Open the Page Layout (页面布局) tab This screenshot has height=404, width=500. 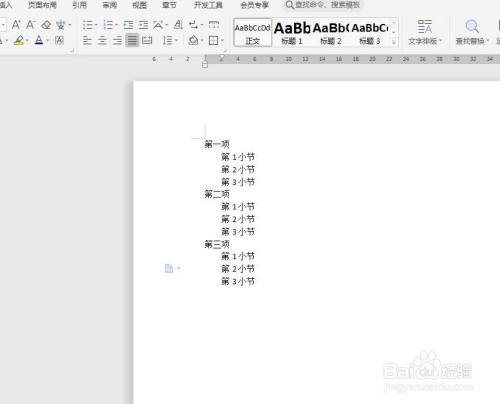point(42,5)
